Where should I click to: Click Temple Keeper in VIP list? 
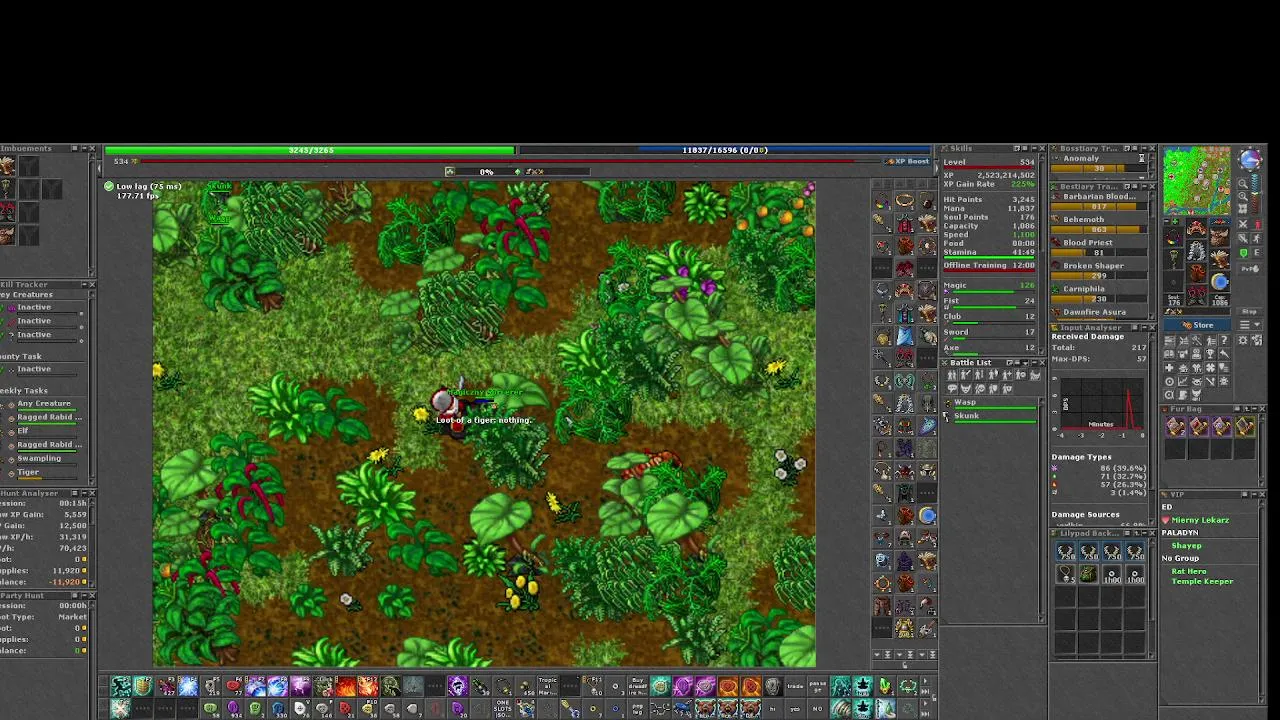point(1202,581)
